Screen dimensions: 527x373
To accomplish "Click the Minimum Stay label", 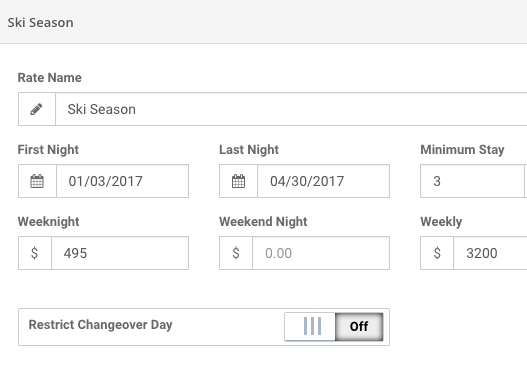I will pos(462,150).
